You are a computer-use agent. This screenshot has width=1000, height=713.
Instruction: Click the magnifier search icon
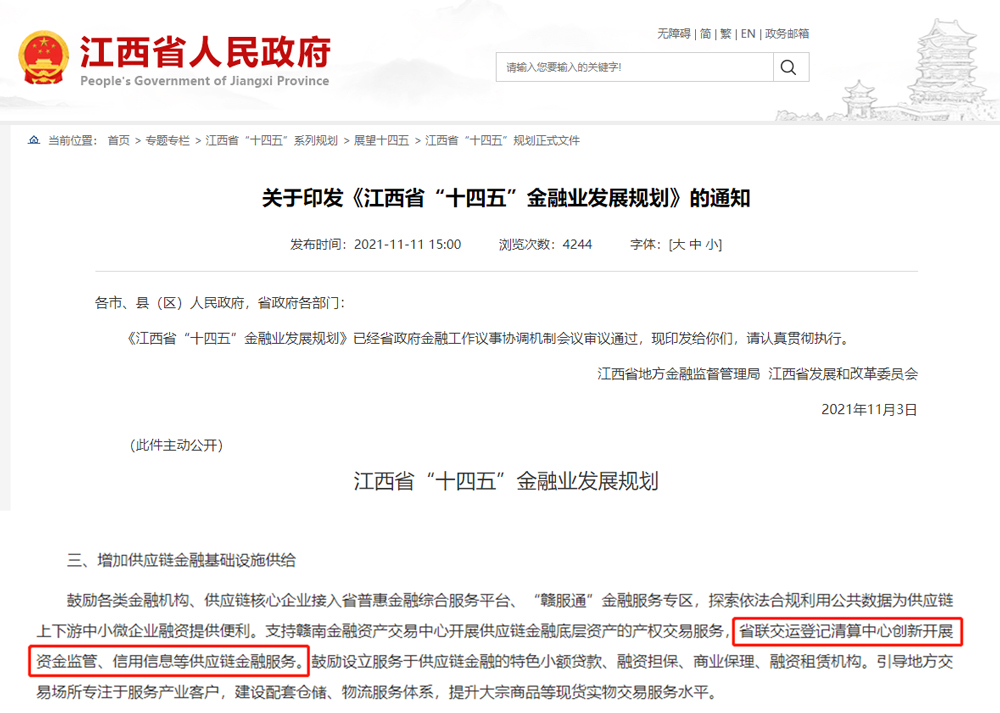tap(789, 68)
